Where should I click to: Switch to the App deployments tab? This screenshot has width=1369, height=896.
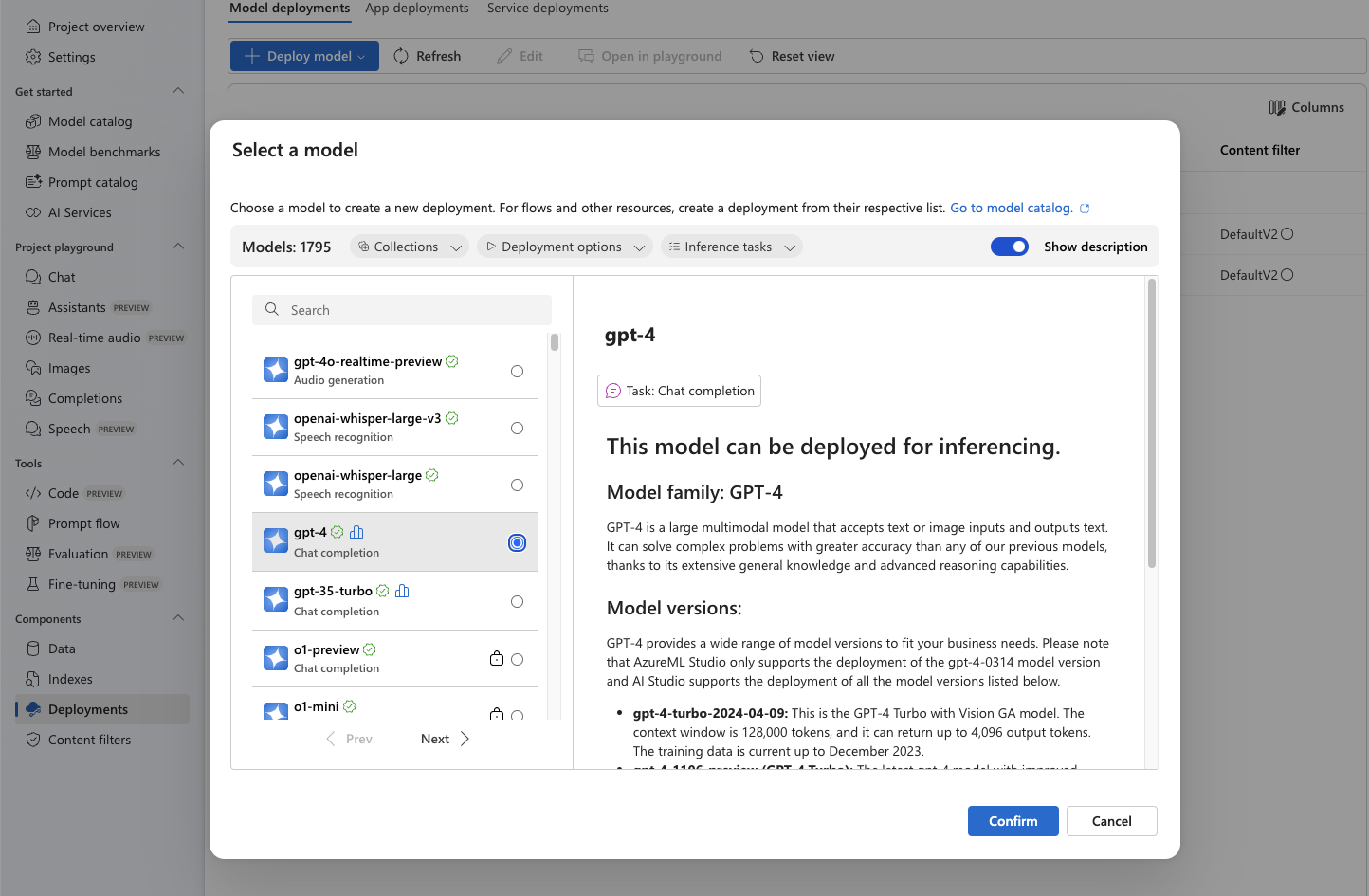(x=417, y=8)
